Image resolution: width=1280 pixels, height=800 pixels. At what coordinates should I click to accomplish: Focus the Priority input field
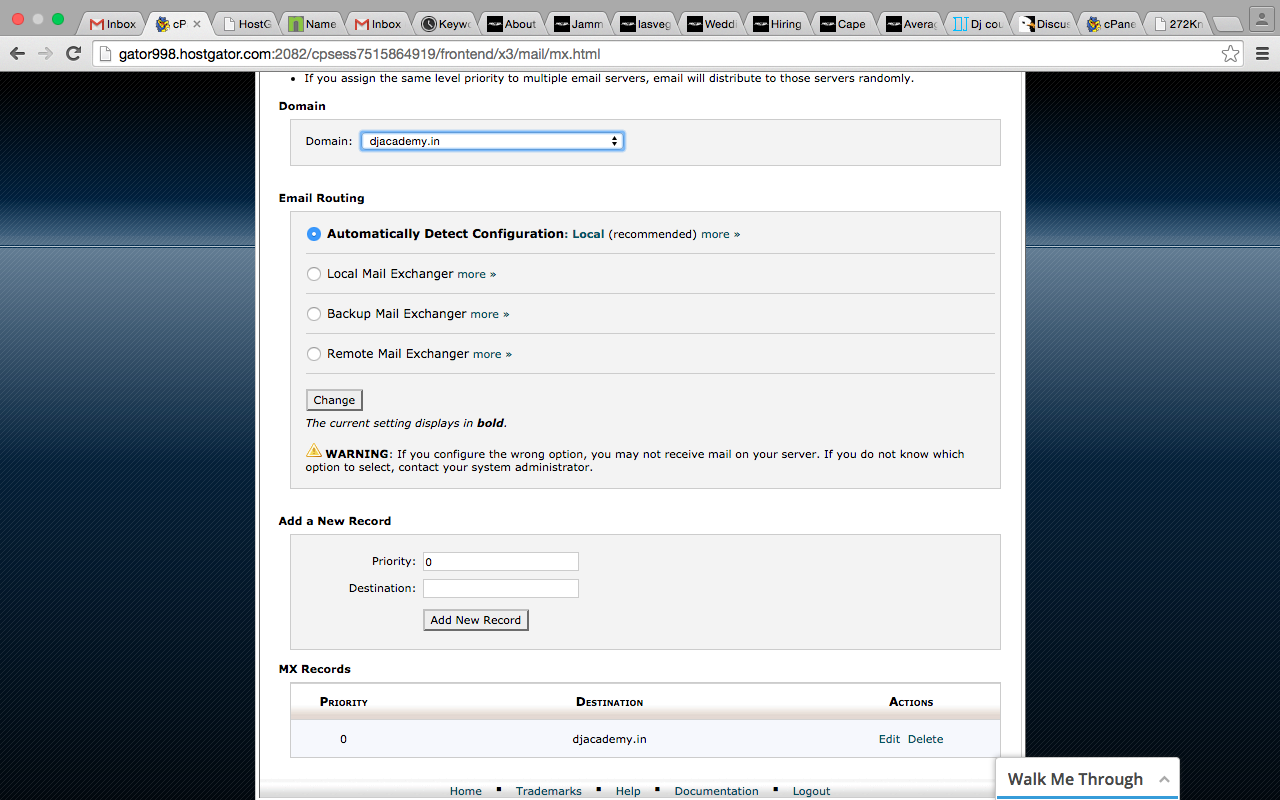[501, 562]
